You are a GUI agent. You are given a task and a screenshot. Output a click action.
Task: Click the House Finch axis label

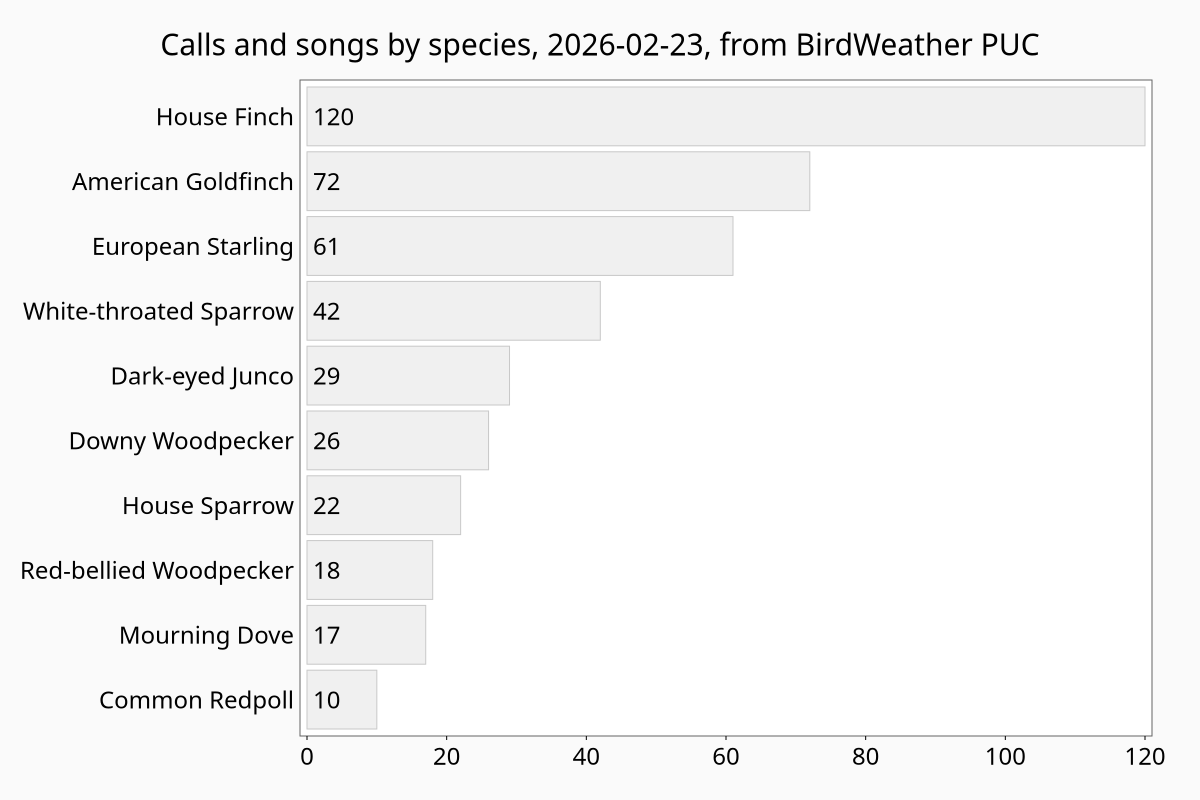(225, 117)
